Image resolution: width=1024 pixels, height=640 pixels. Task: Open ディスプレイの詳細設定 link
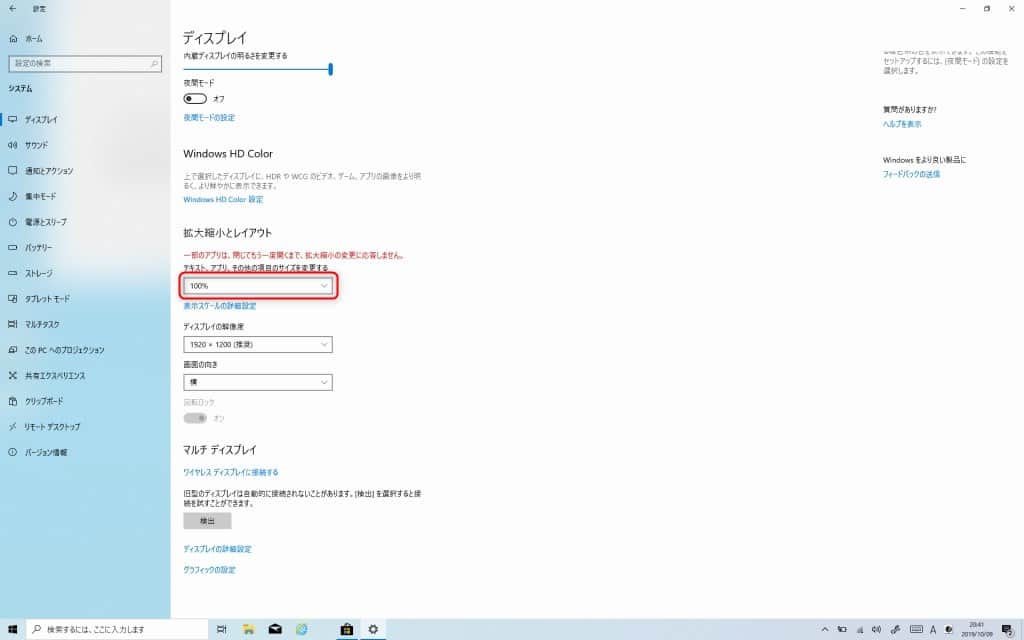(x=217, y=549)
